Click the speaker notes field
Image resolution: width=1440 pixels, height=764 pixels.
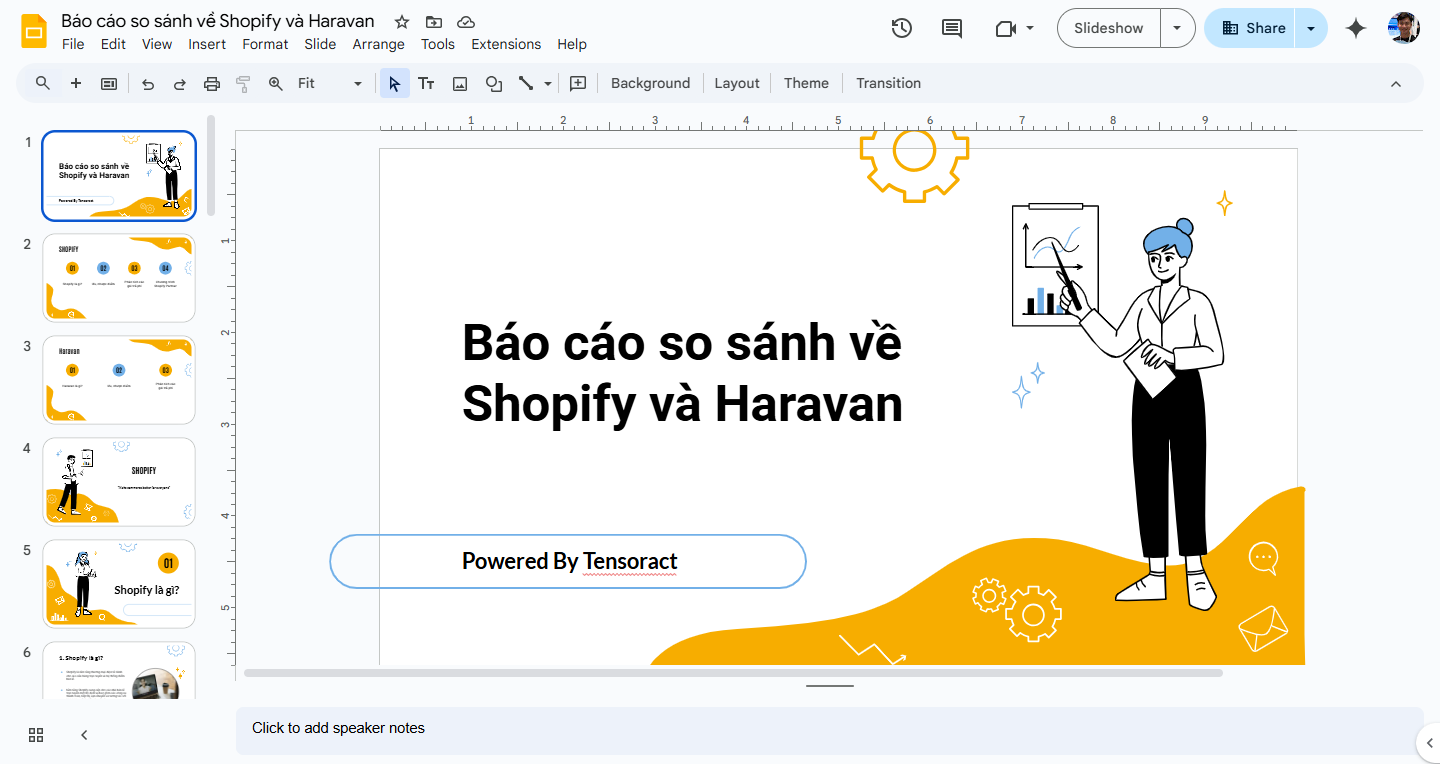click(830, 731)
